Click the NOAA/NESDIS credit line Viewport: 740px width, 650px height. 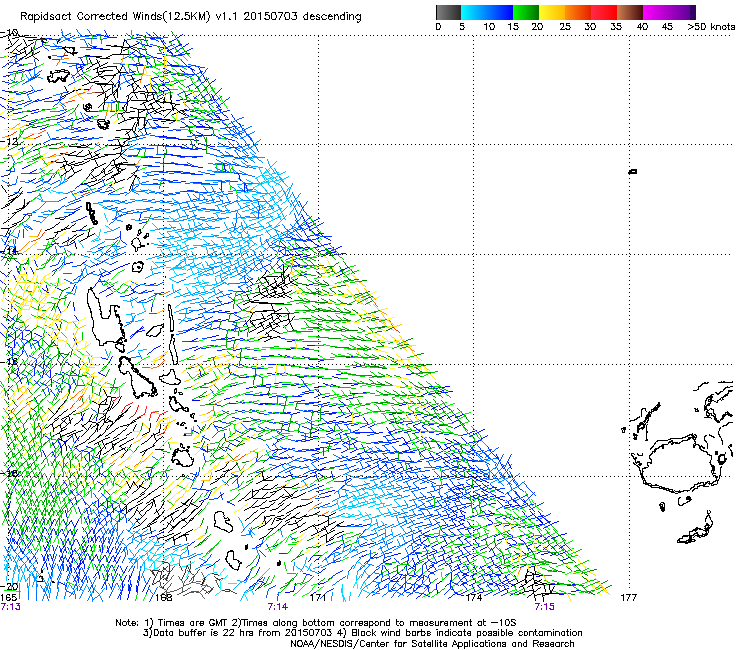tap(432, 644)
